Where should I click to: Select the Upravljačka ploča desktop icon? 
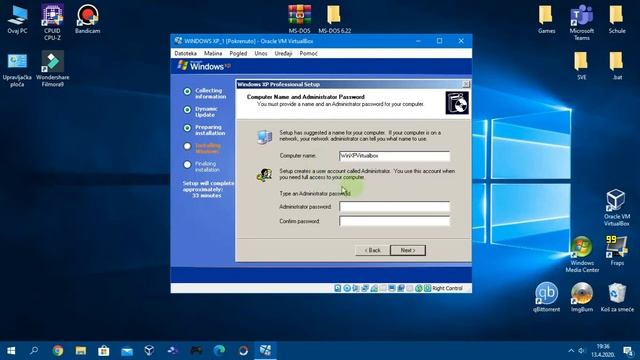pos(17,69)
